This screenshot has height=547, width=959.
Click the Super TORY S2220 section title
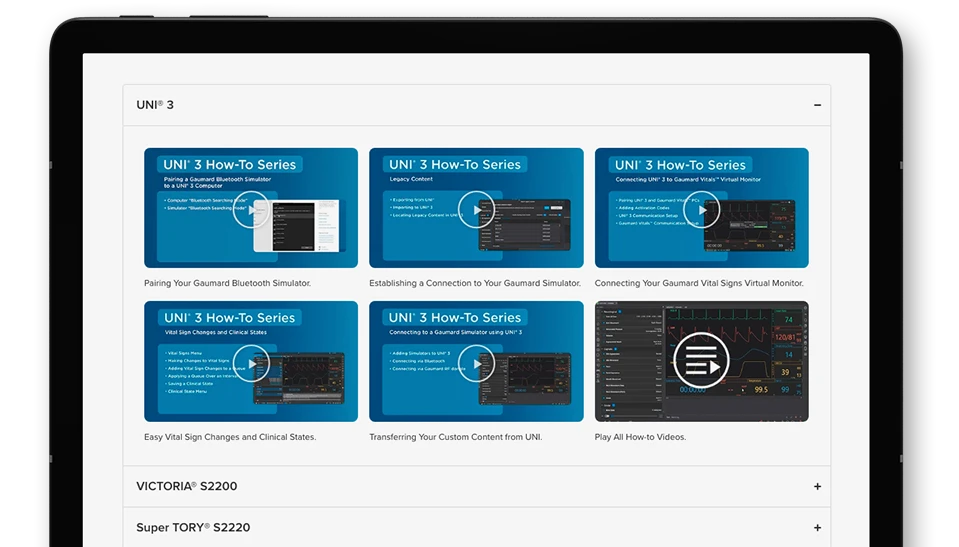[x=193, y=527]
